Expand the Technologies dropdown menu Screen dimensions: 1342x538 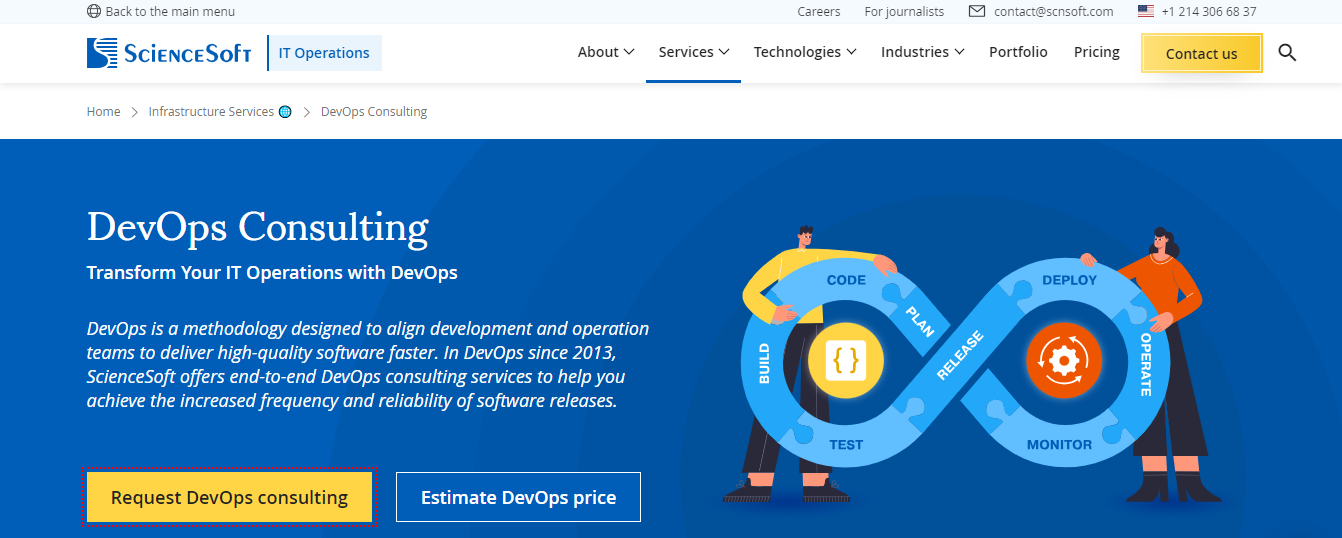(x=805, y=52)
